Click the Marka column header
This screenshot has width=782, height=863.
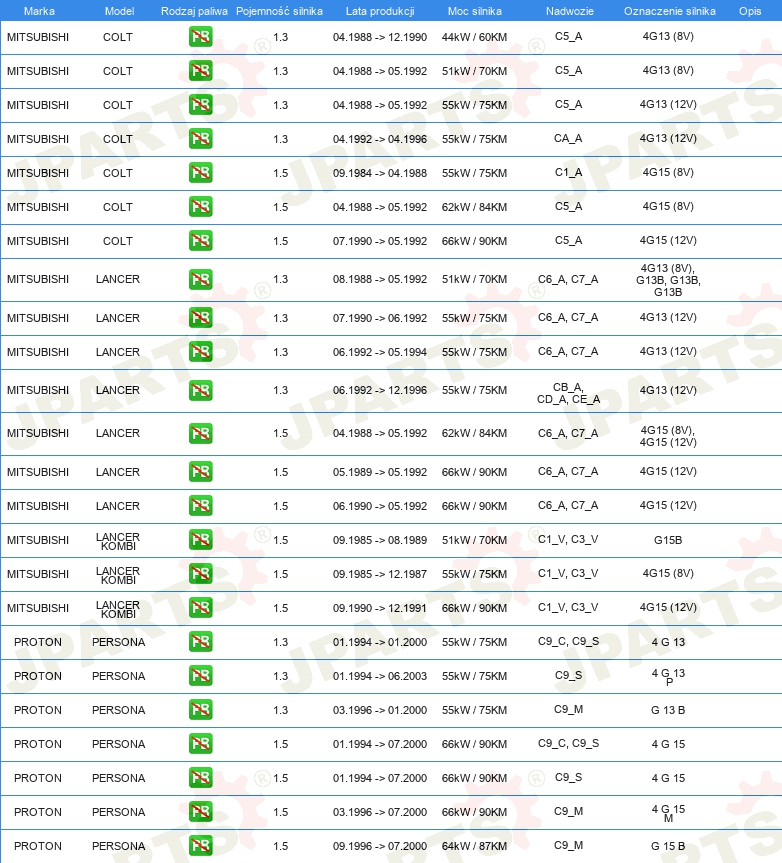[x=39, y=11]
